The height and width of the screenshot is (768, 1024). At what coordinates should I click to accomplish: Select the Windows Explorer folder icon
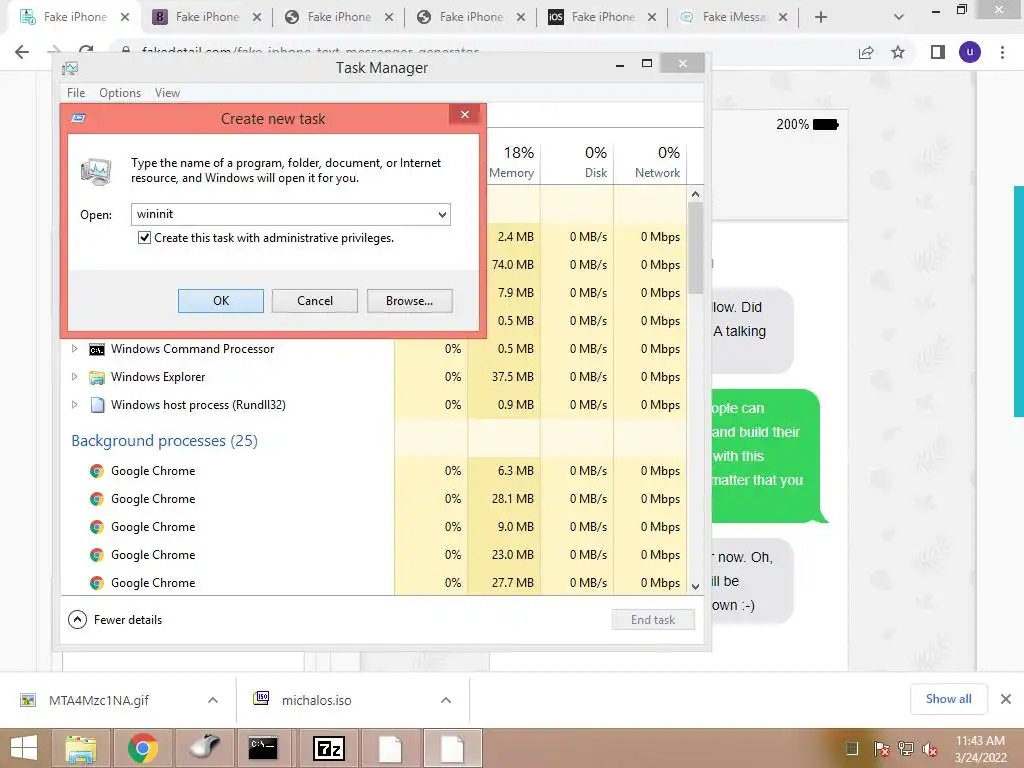click(97, 377)
